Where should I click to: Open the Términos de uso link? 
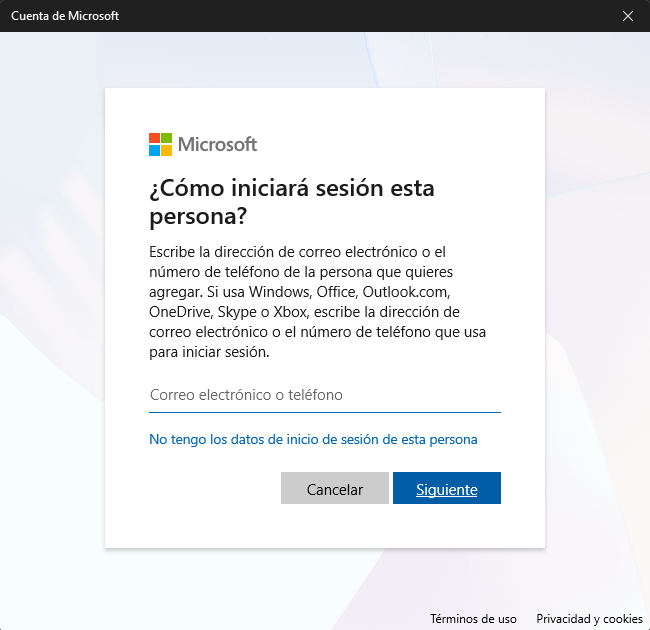tap(473, 619)
